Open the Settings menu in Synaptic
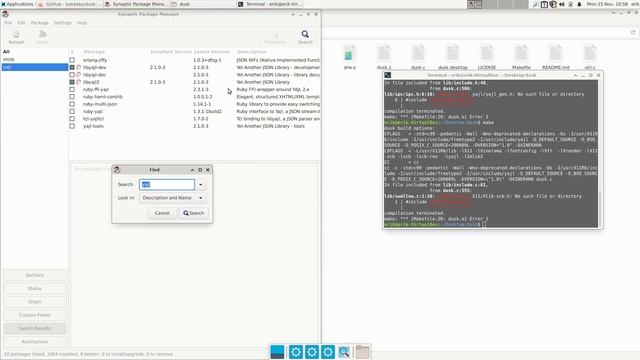This screenshot has width=640, height=360. point(62,23)
